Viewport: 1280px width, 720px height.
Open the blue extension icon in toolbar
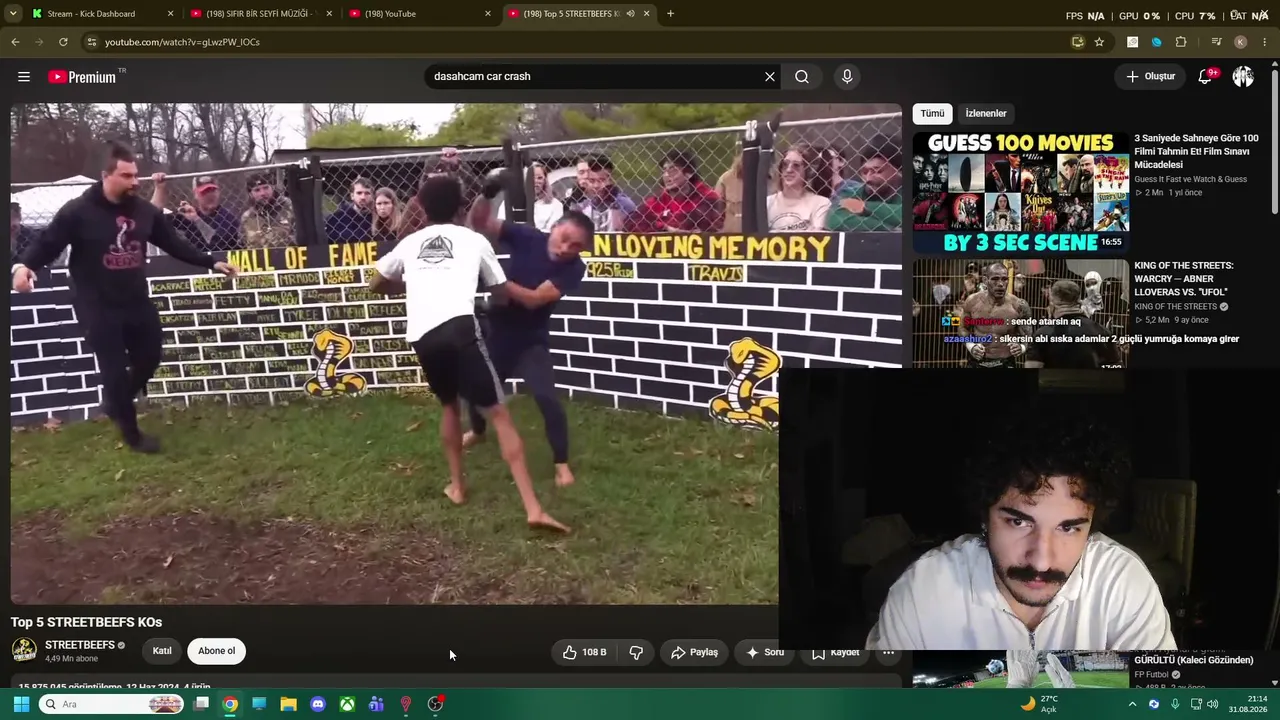click(x=1157, y=42)
